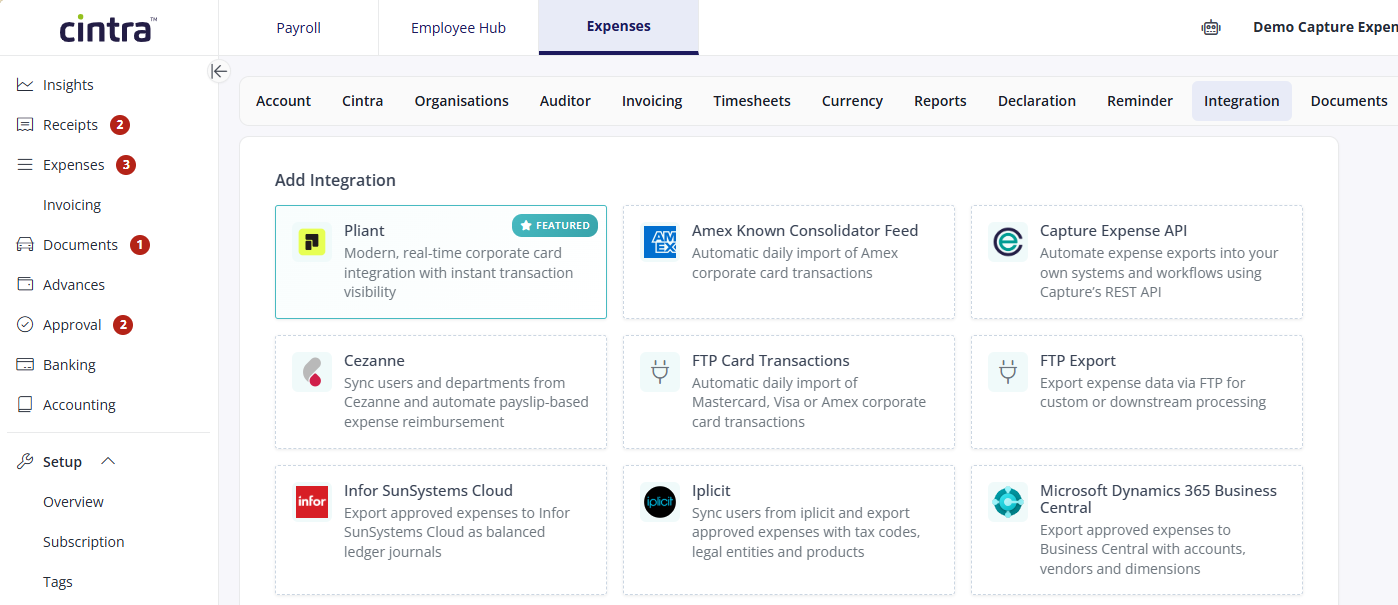Open Invoicing in the sidebar
Viewport: 1398px width, 605px height.
72,205
